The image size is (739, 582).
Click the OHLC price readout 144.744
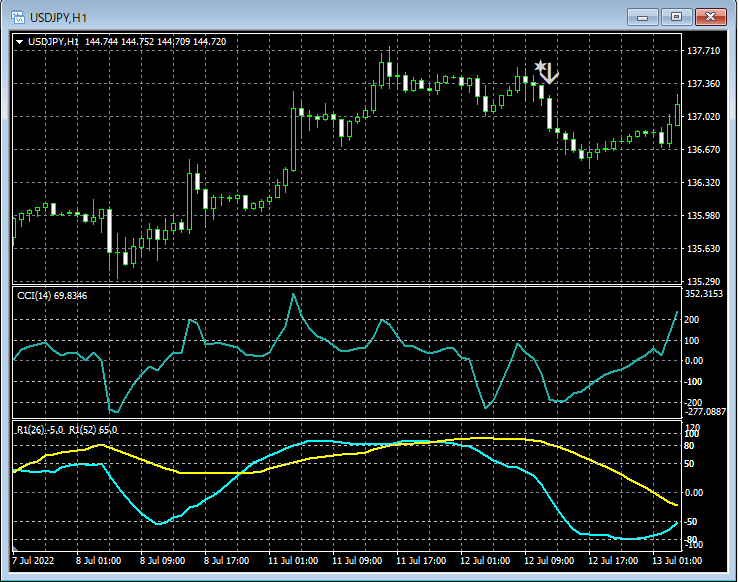tap(104, 41)
